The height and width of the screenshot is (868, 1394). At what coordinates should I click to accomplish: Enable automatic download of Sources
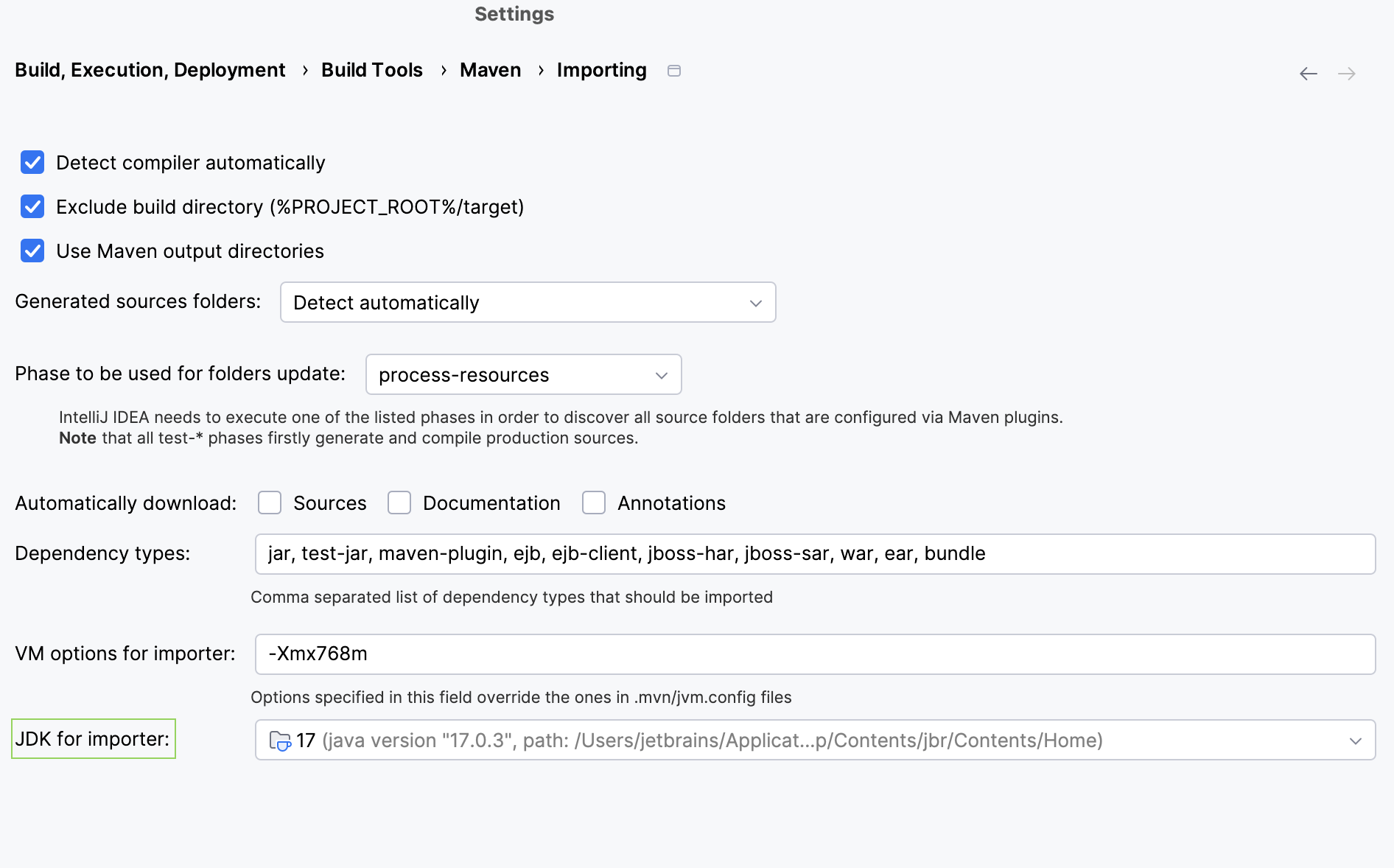[x=270, y=503]
